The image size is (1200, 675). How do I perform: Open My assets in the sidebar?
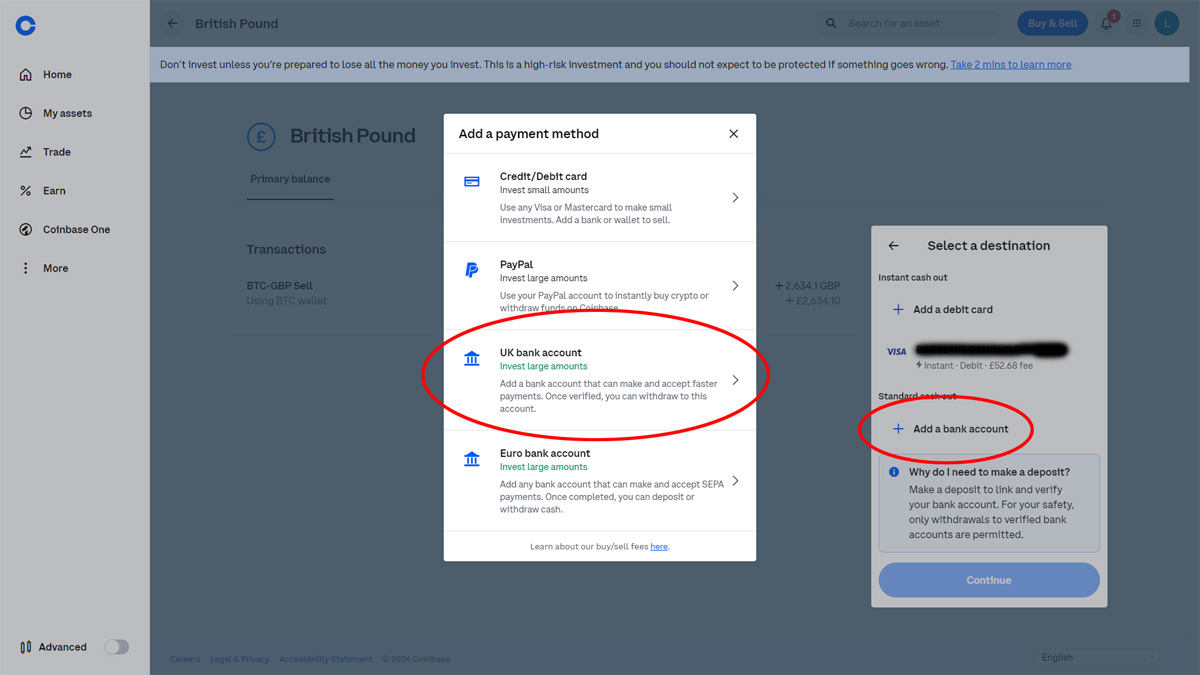(67, 114)
